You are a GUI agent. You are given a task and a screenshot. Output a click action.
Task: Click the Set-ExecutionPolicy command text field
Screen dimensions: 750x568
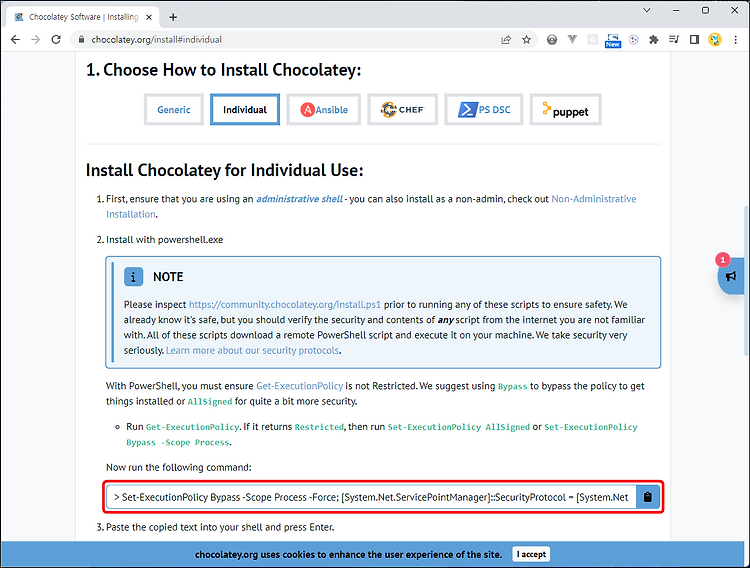click(x=371, y=497)
